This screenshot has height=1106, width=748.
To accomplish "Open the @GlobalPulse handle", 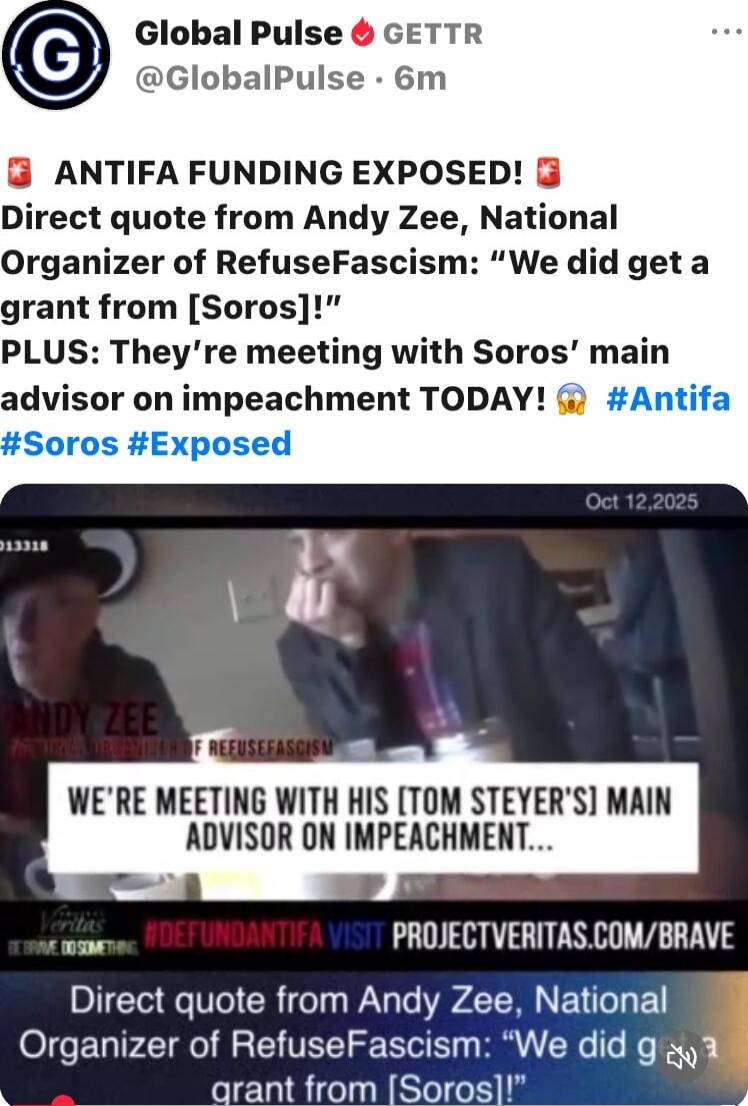I will click(x=250, y=78).
